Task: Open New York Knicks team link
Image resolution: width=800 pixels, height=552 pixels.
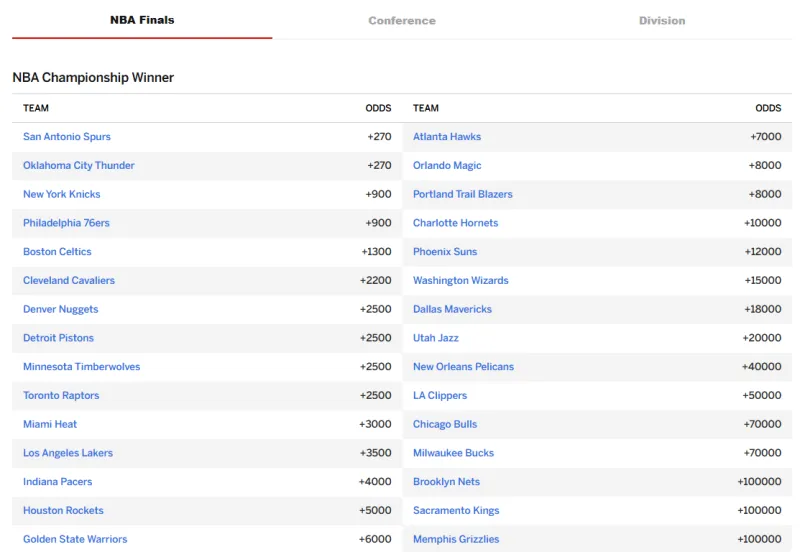Action: 62,194
